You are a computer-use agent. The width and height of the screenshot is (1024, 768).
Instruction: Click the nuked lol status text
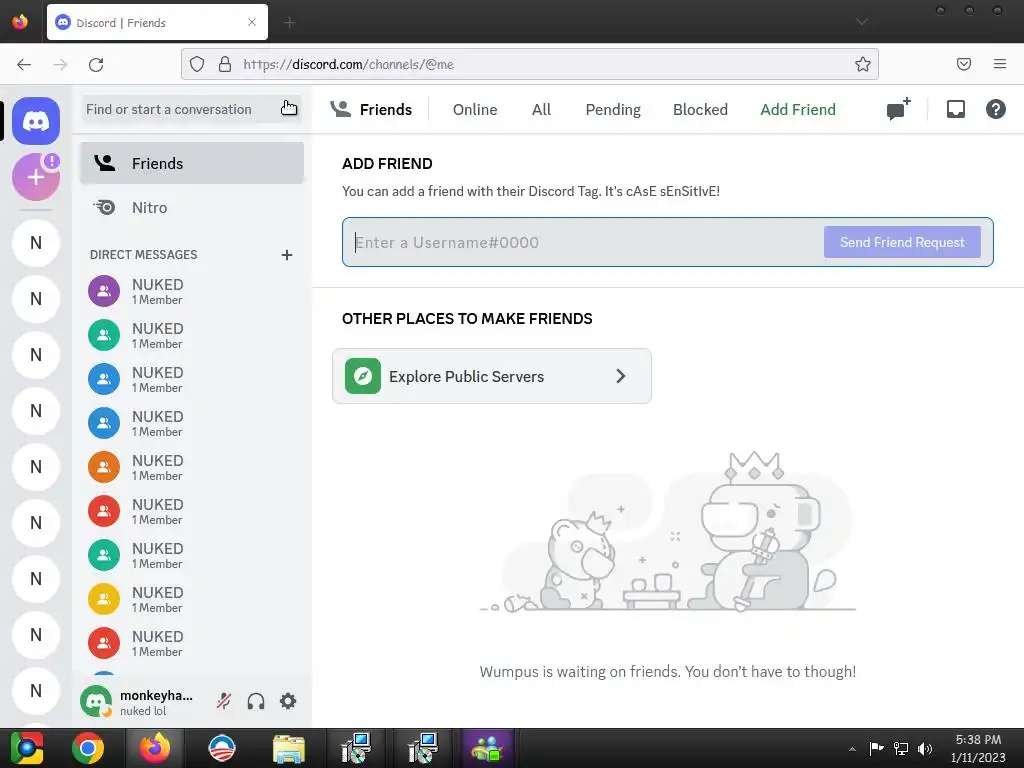pos(143,711)
